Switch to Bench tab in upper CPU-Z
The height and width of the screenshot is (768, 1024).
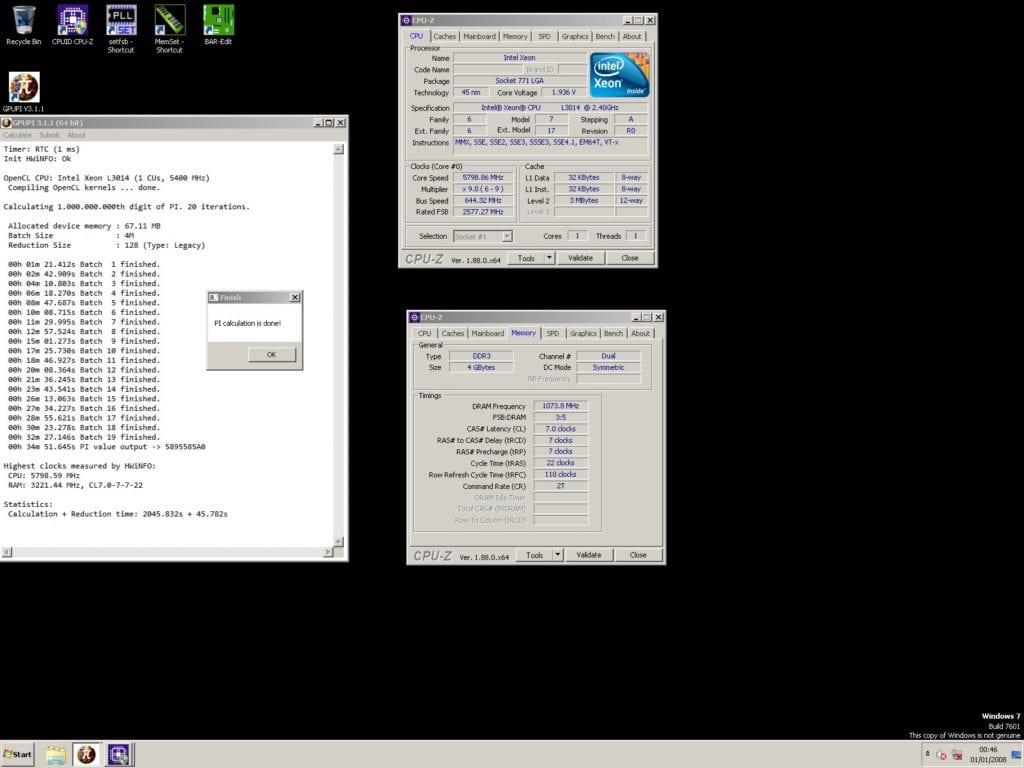click(605, 37)
